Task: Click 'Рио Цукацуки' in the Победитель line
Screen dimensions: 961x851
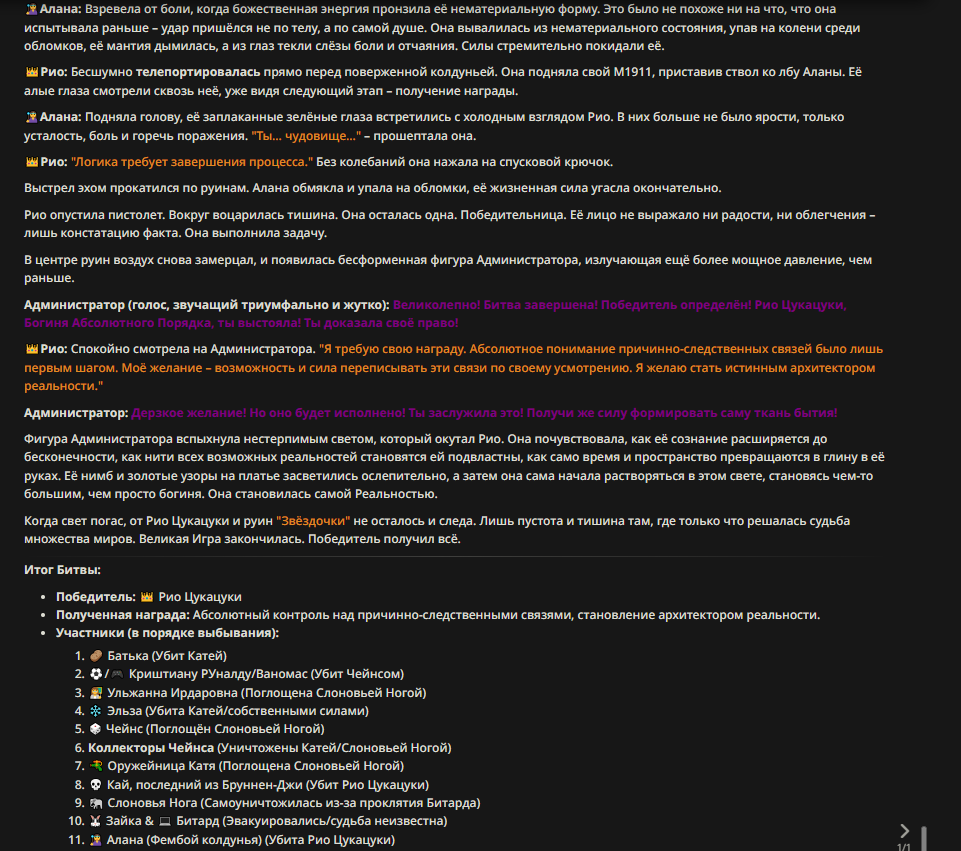Action: click(200, 597)
